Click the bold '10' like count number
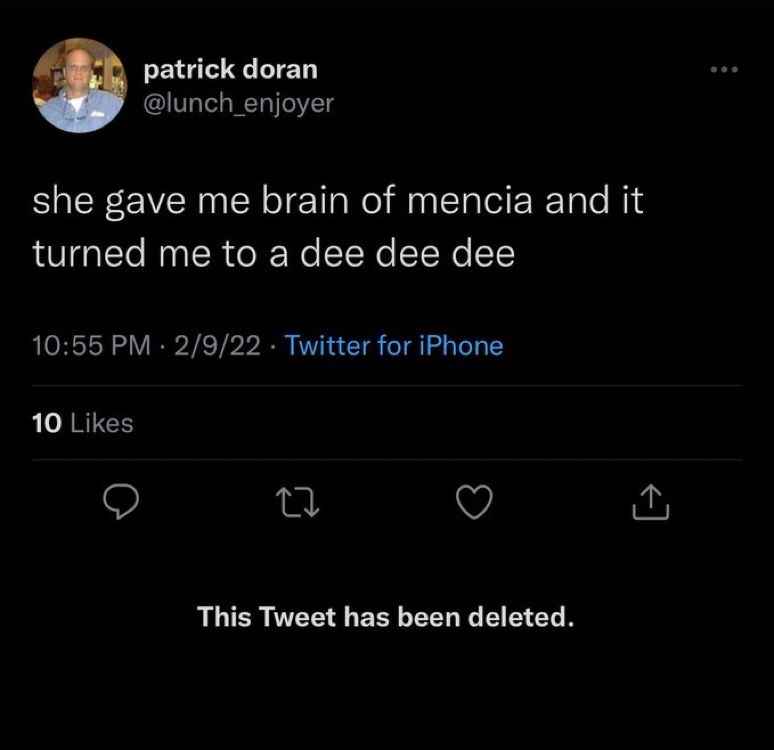This screenshot has width=774, height=750. click(47, 423)
